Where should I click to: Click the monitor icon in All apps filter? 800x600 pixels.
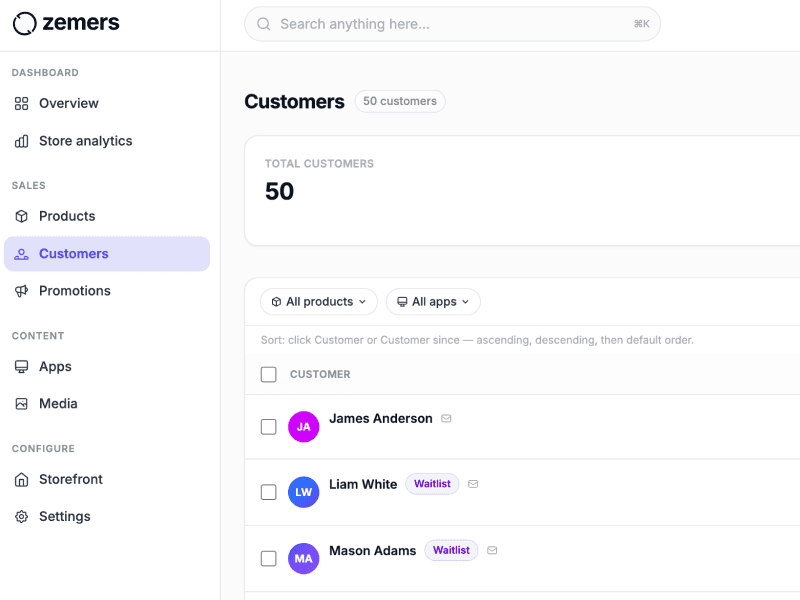[402, 302]
